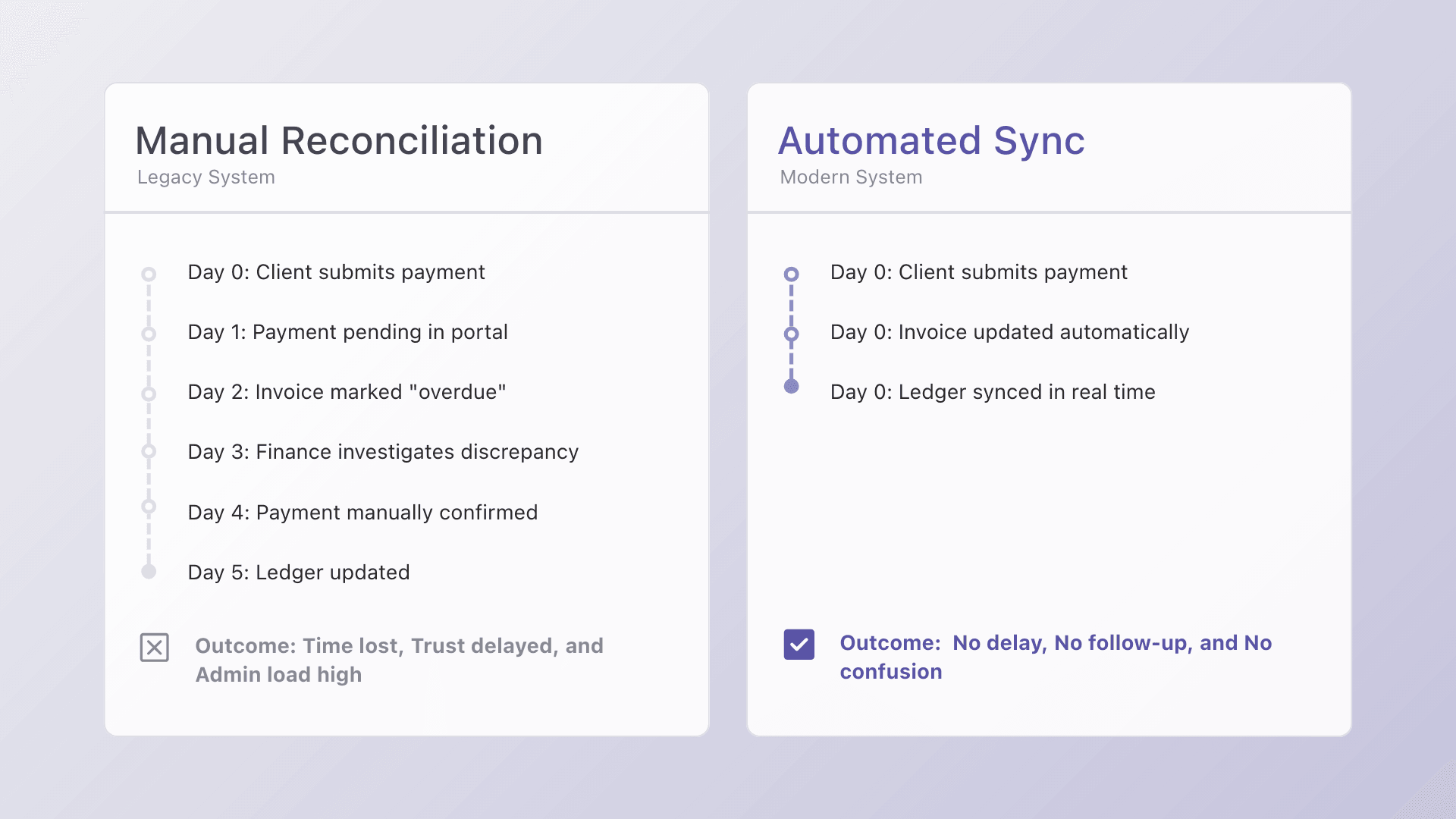The width and height of the screenshot is (1456, 819).
Task: Click the Day 0 Client submits timeline dot in Manual card
Action: pos(149,274)
